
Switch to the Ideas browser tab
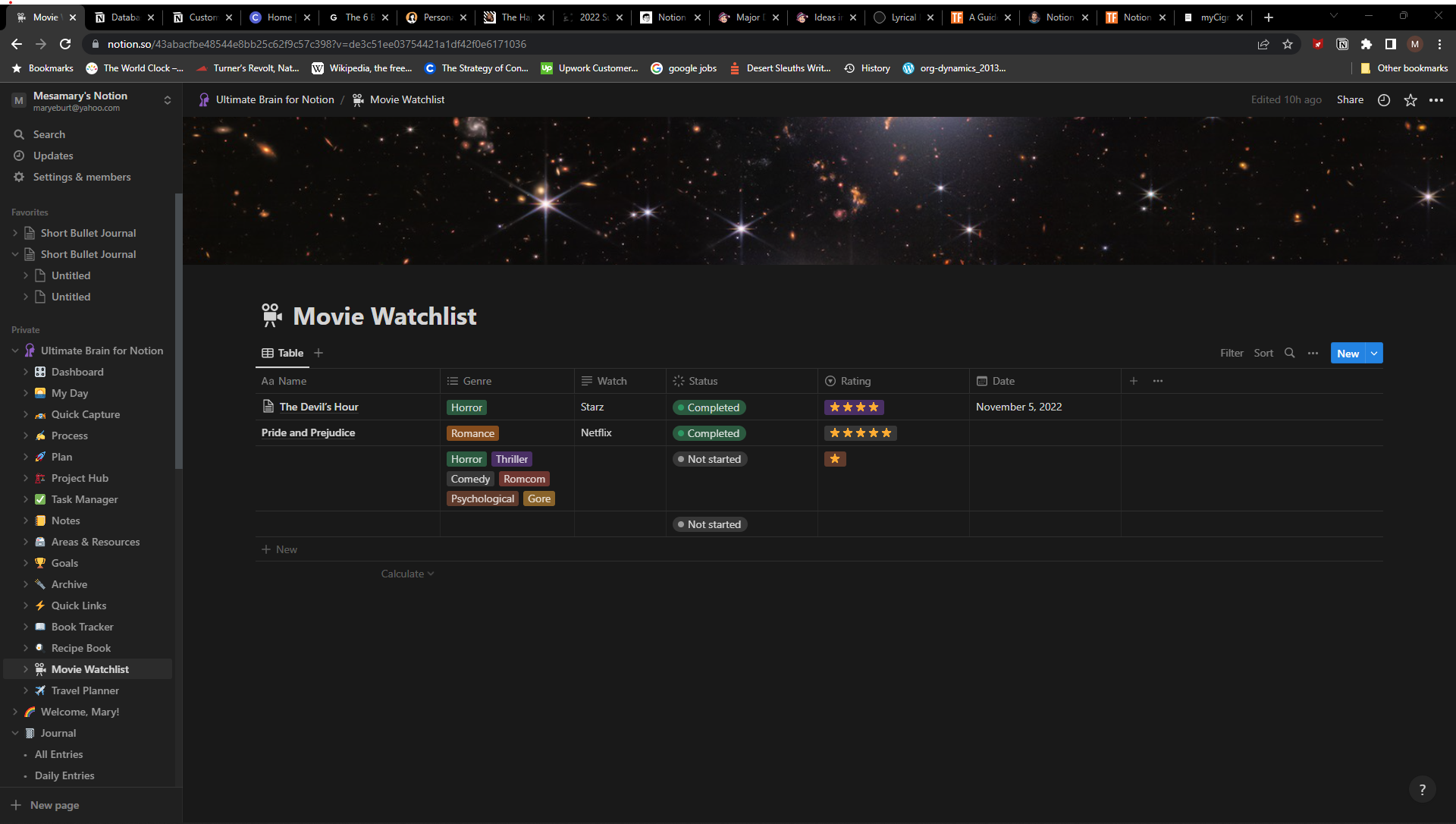point(826,17)
